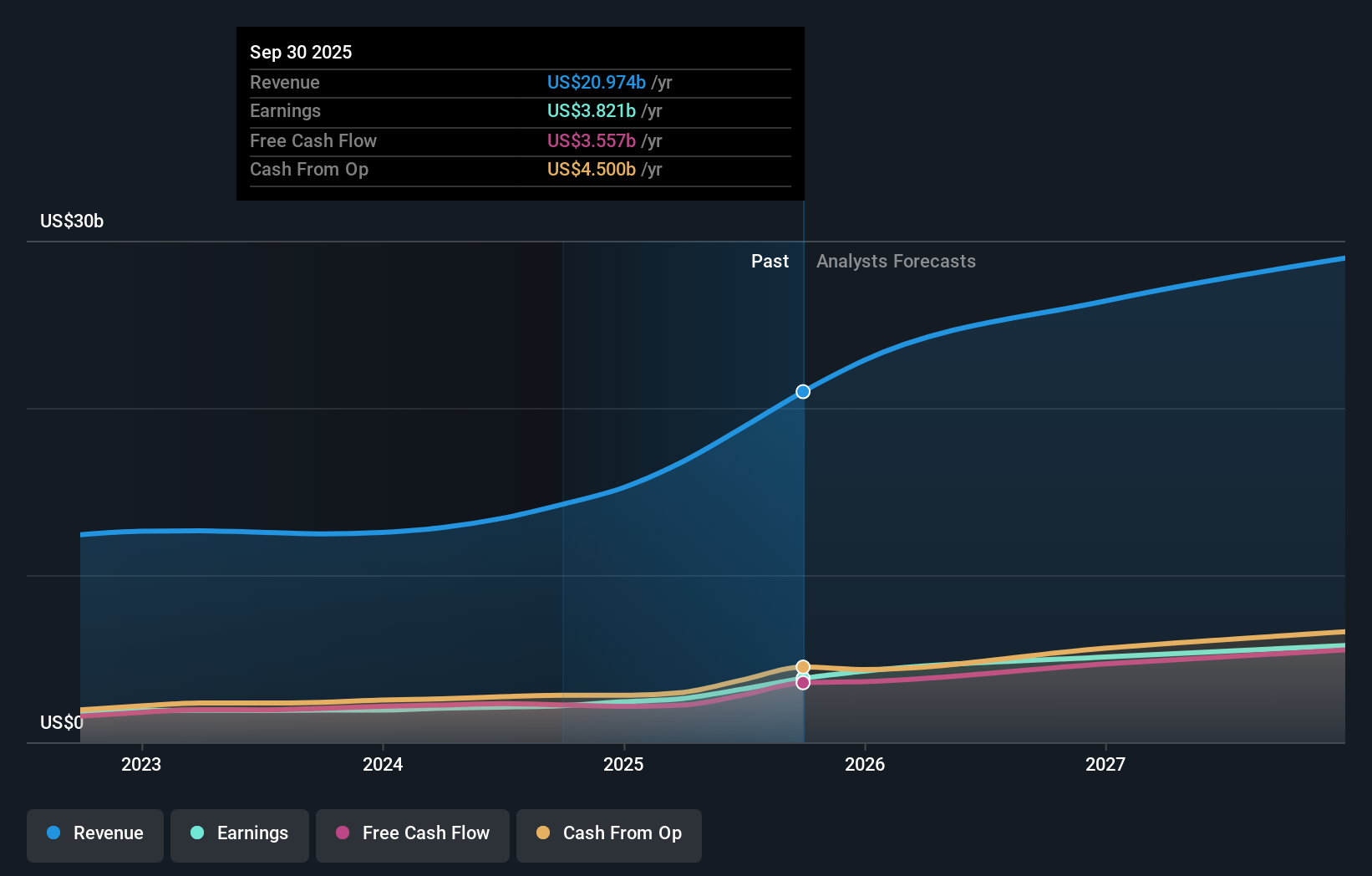
Task: Click the Free Cash Flow legend button
Action: point(412,833)
